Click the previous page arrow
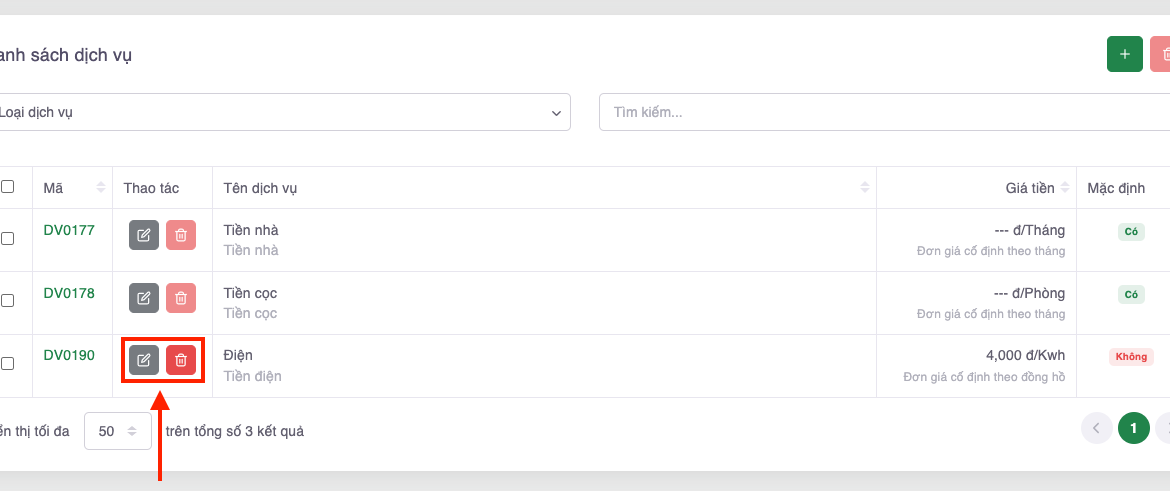Screen dimensions: 1170x491 (x=1096, y=428)
